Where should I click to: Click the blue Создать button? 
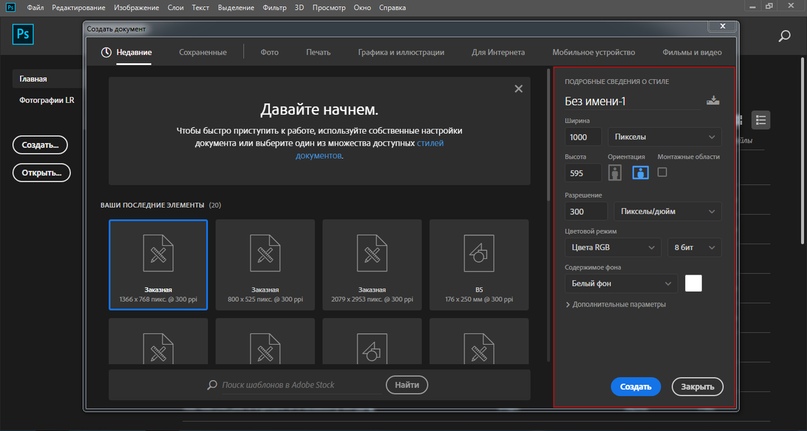click(x=636, y=387)
